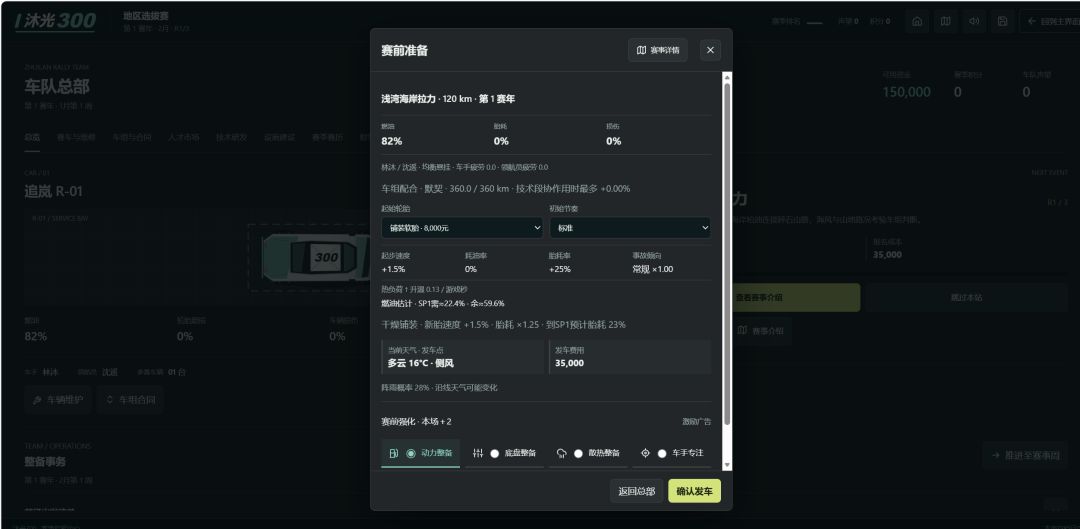Select the 车手专注 radio option
1080x529 pixels.
663,453
